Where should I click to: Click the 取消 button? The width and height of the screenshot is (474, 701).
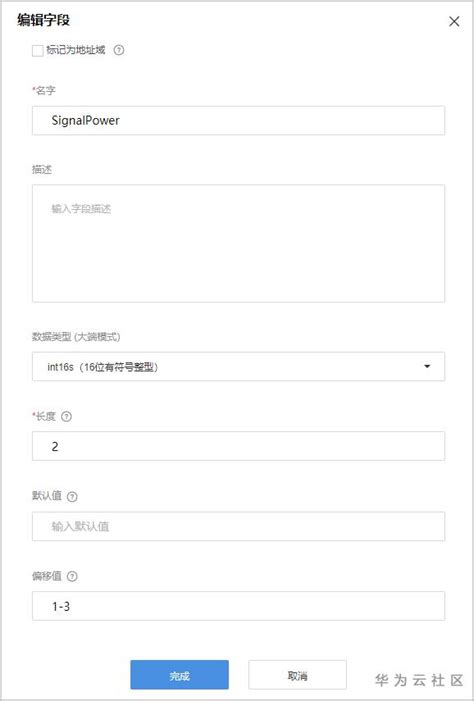coord(297,675)
